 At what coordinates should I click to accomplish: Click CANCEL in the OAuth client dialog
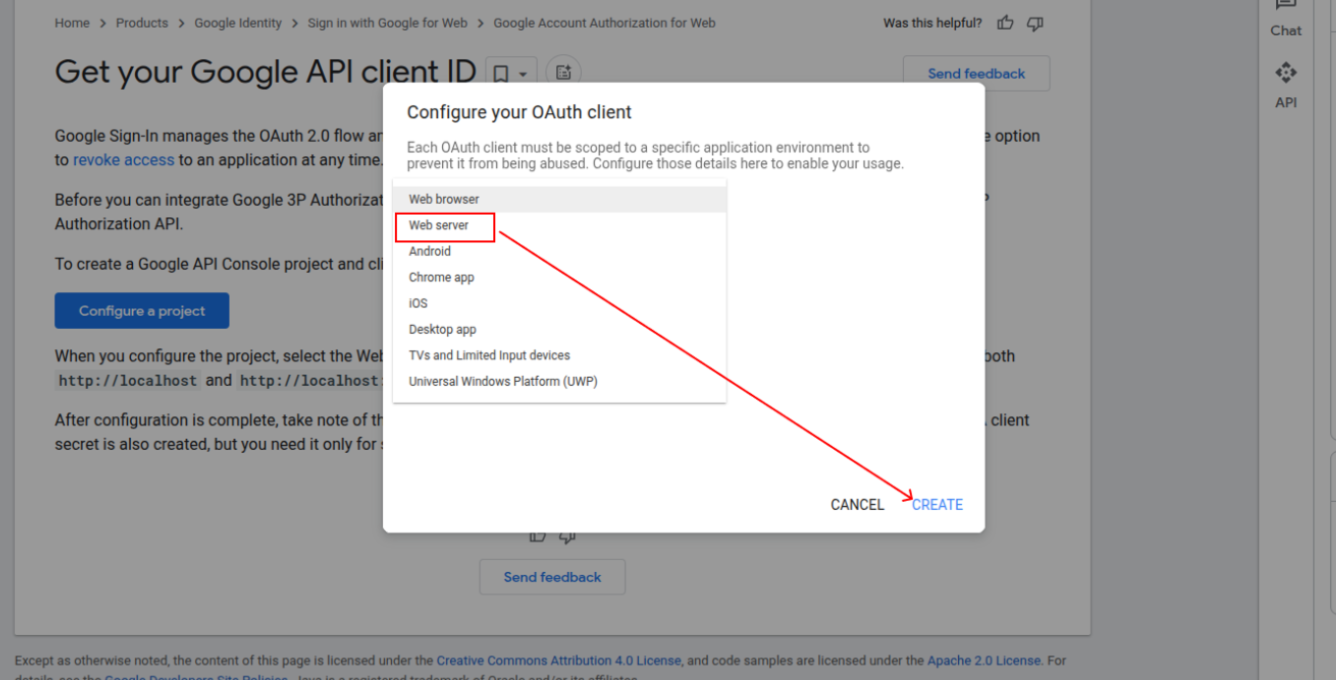point(857,505)
